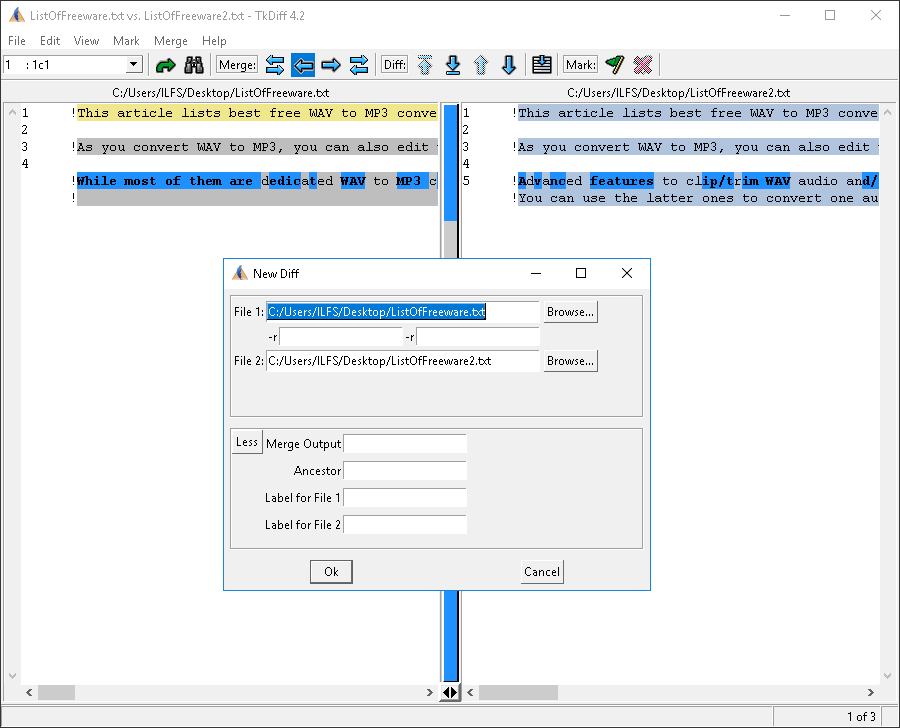Click the left file path header ListOfFreeware.txt
900x728 pixels.
point(221,93)
